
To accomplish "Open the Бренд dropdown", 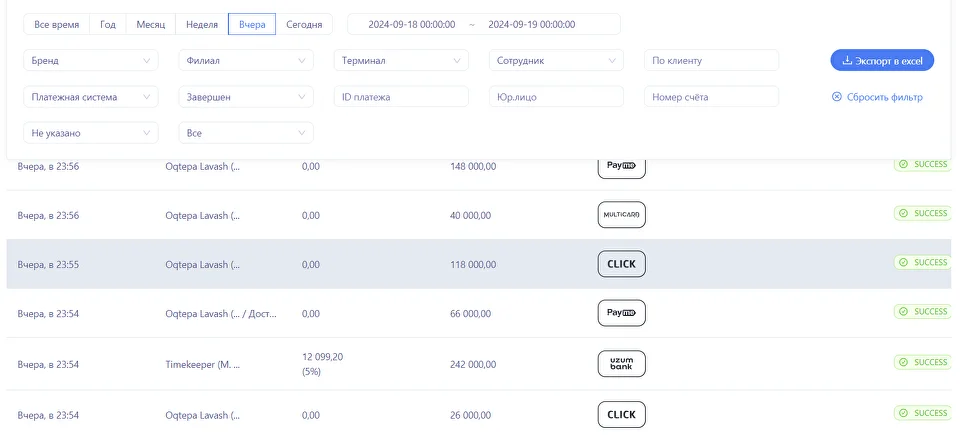I will click(90, 61).
